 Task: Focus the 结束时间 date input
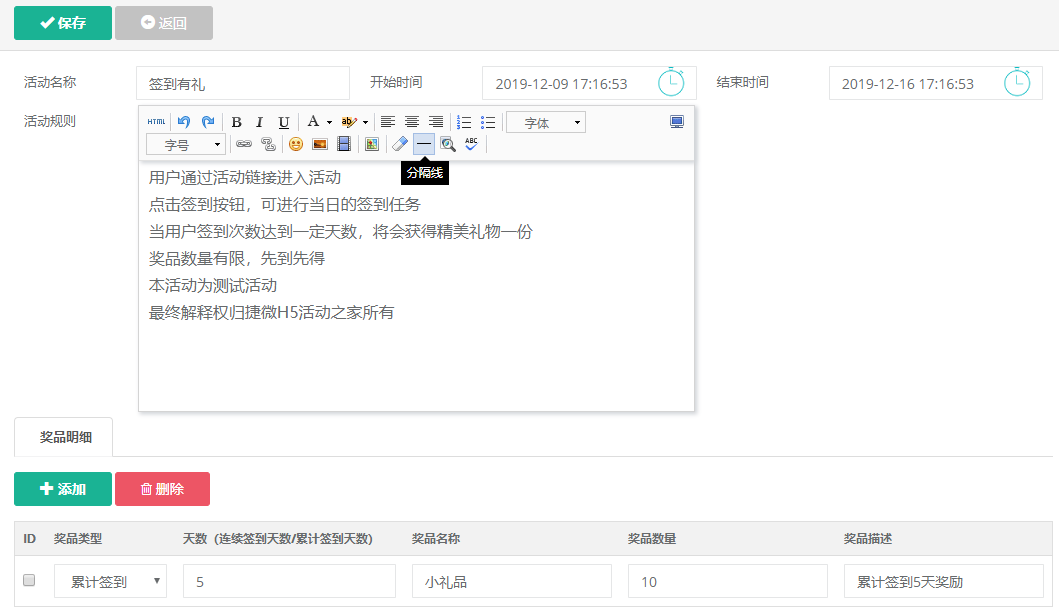pos(935,83)
